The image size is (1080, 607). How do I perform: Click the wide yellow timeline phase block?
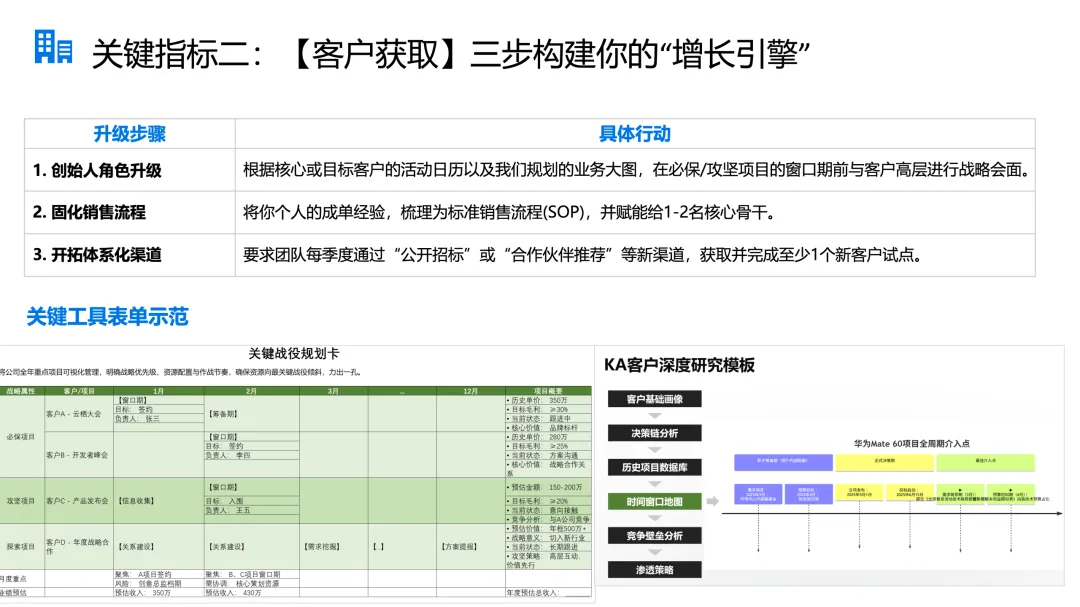(x=884, y=462)
